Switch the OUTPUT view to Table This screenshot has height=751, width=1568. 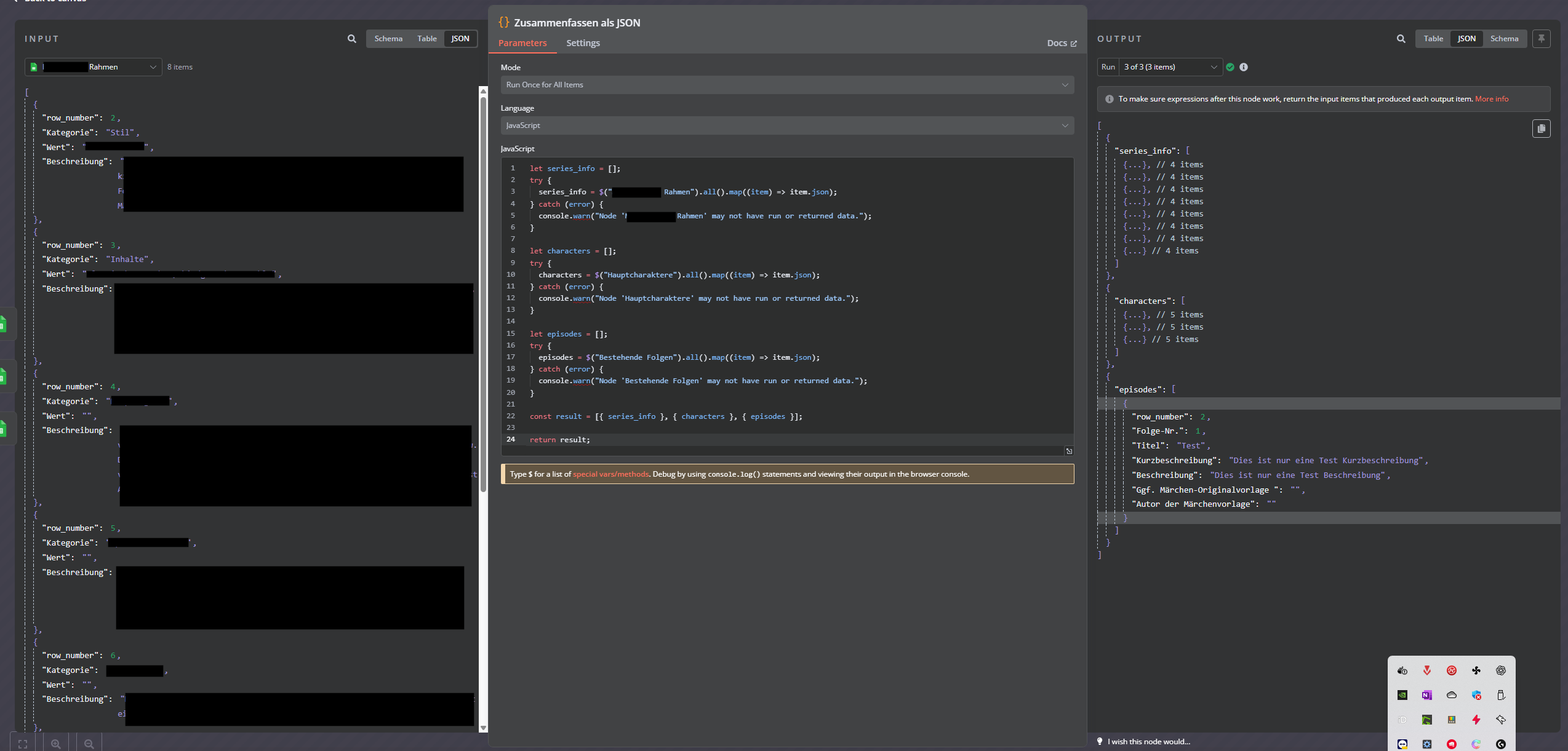coord(1433,39)
